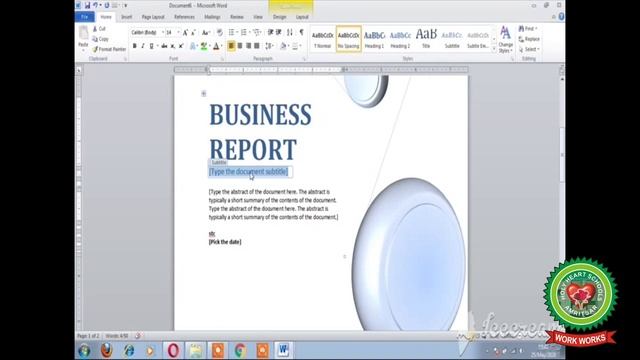The height and width of the screenshot is (360, 640).
Task: Toggle Center alignment
Action: pos(240,46)
